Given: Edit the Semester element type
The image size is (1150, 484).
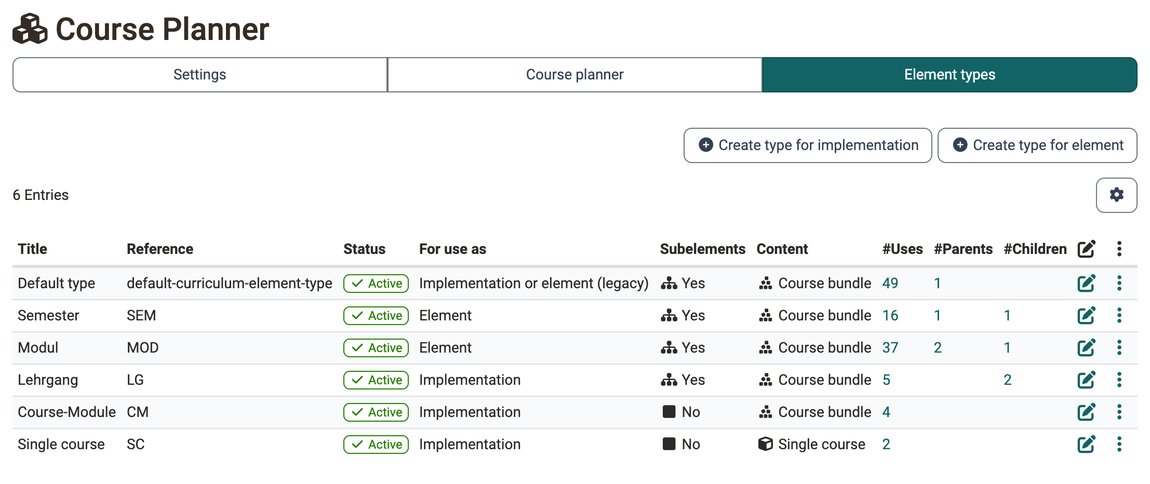Looking at the screenshot, I should click(x=1086, y=315).
